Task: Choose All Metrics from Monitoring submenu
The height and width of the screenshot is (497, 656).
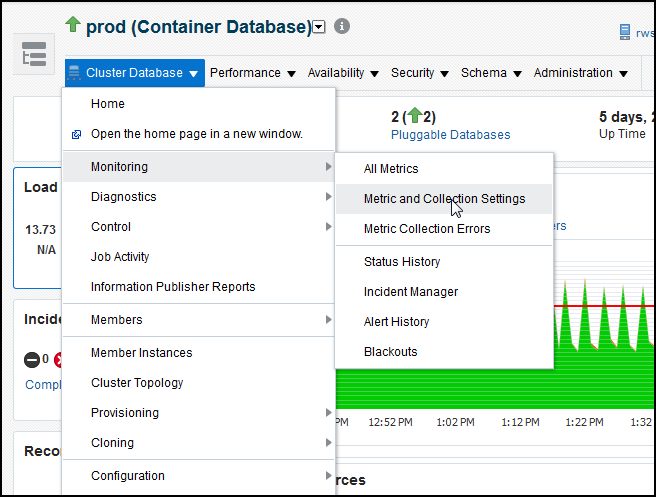Action: pos(391,169)
